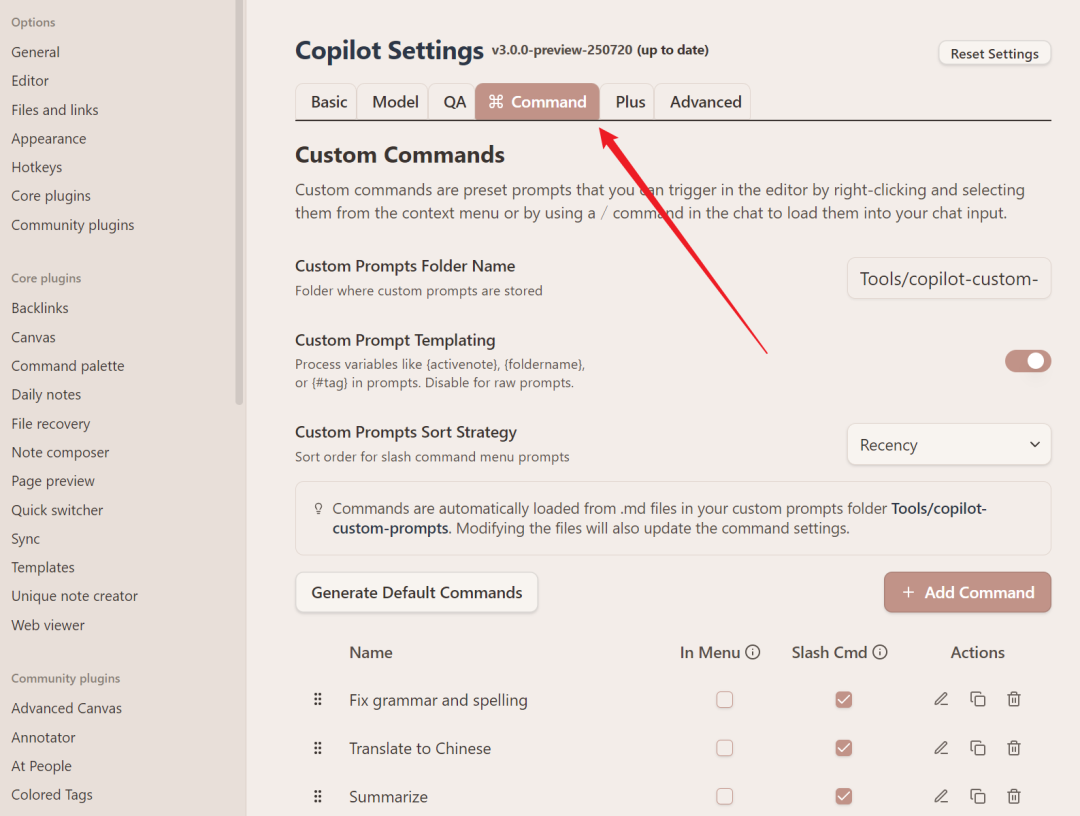This screenshot has height=816, width=1080.
Task: Open Appearance settings in sidebar
Action: coord(48,138)
